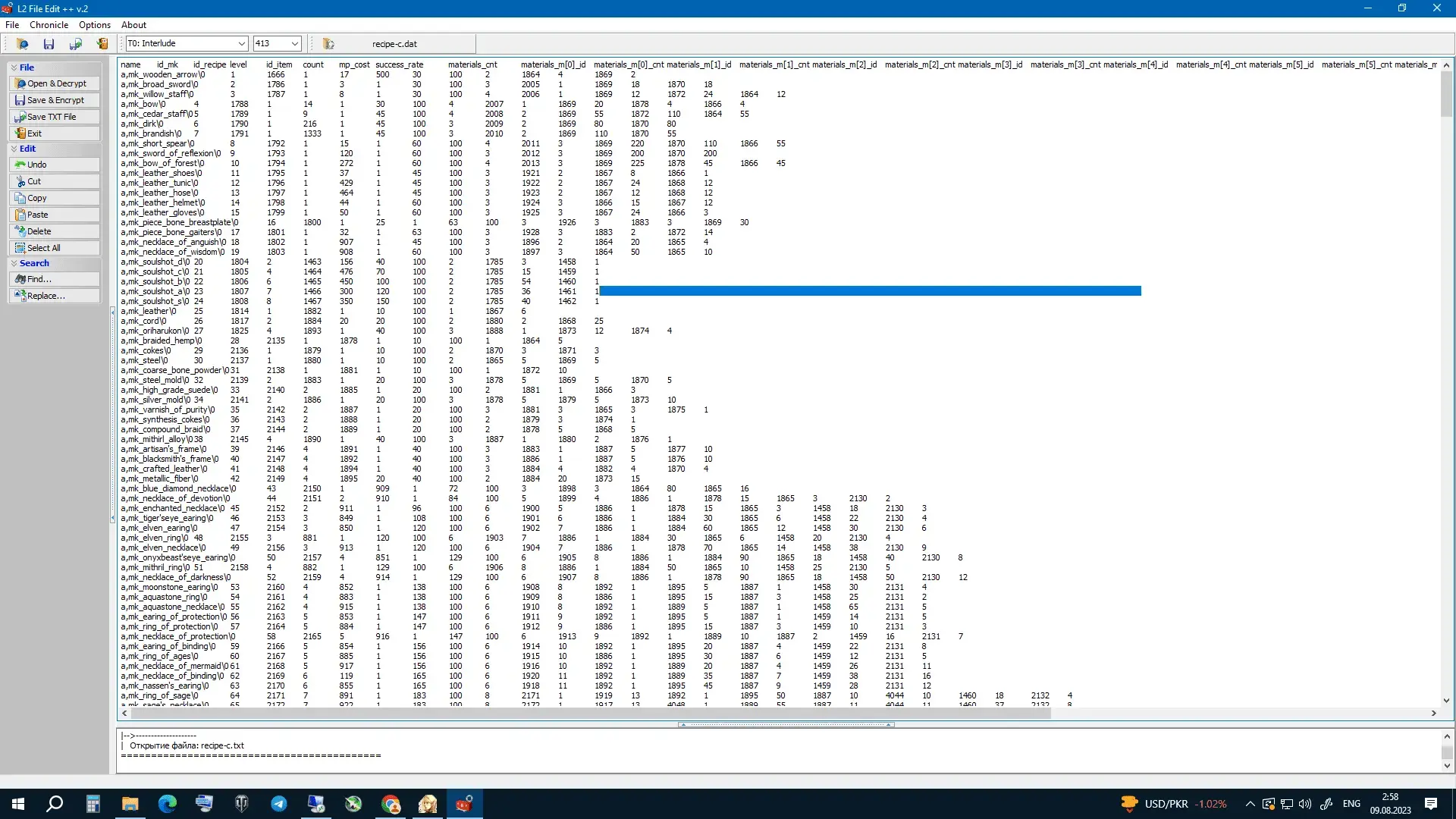1456x819 pixels.
Task: Click the Save TXT toolbar icon
Action: point(75,44)
